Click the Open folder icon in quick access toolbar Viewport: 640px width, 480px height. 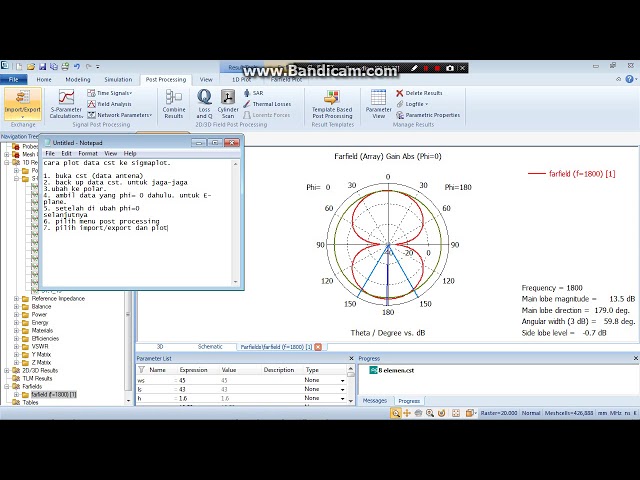point(31,66)
